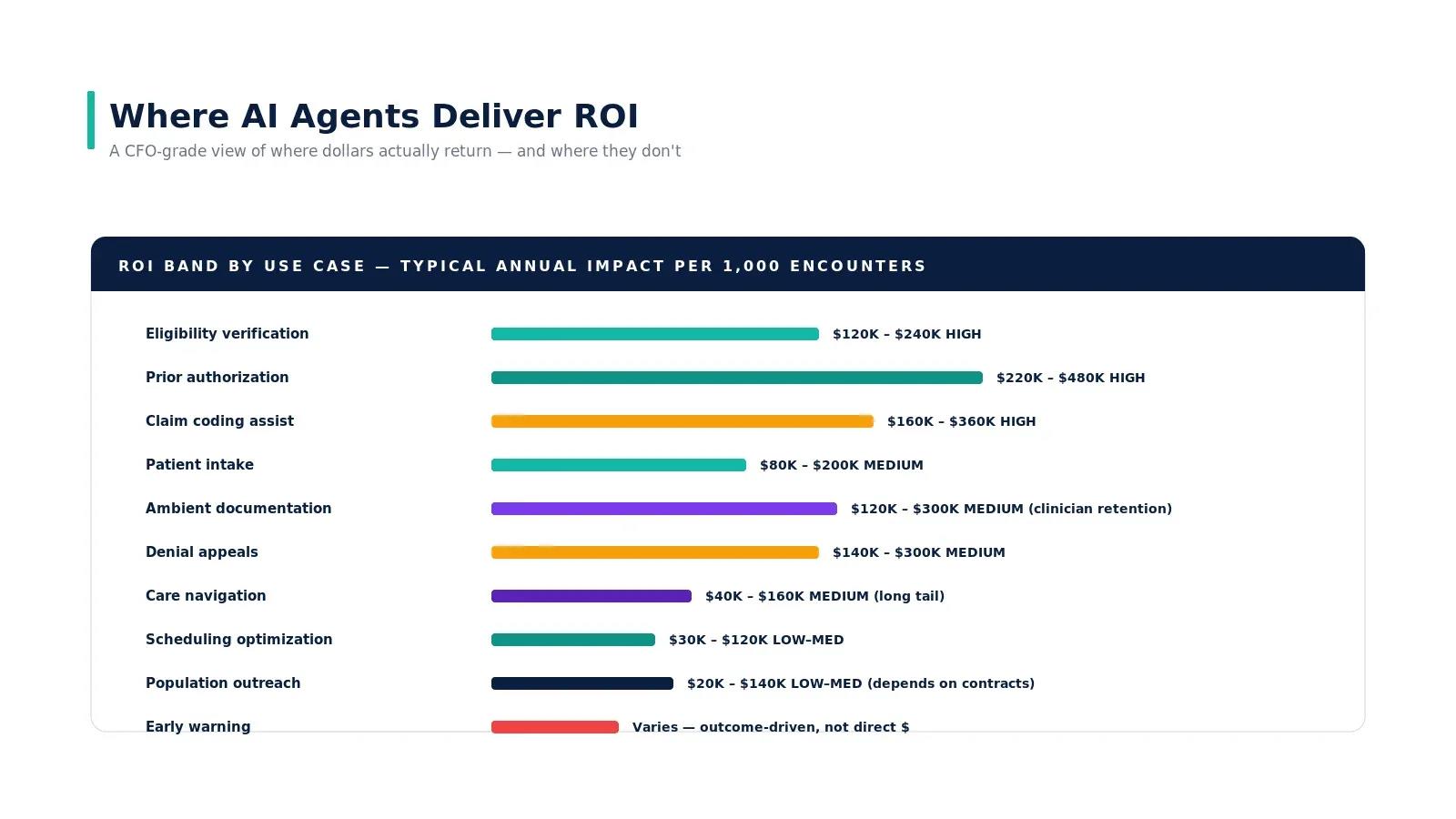Click the Scheduling optimization label
Screen dimensions: 1456x819
239,640
